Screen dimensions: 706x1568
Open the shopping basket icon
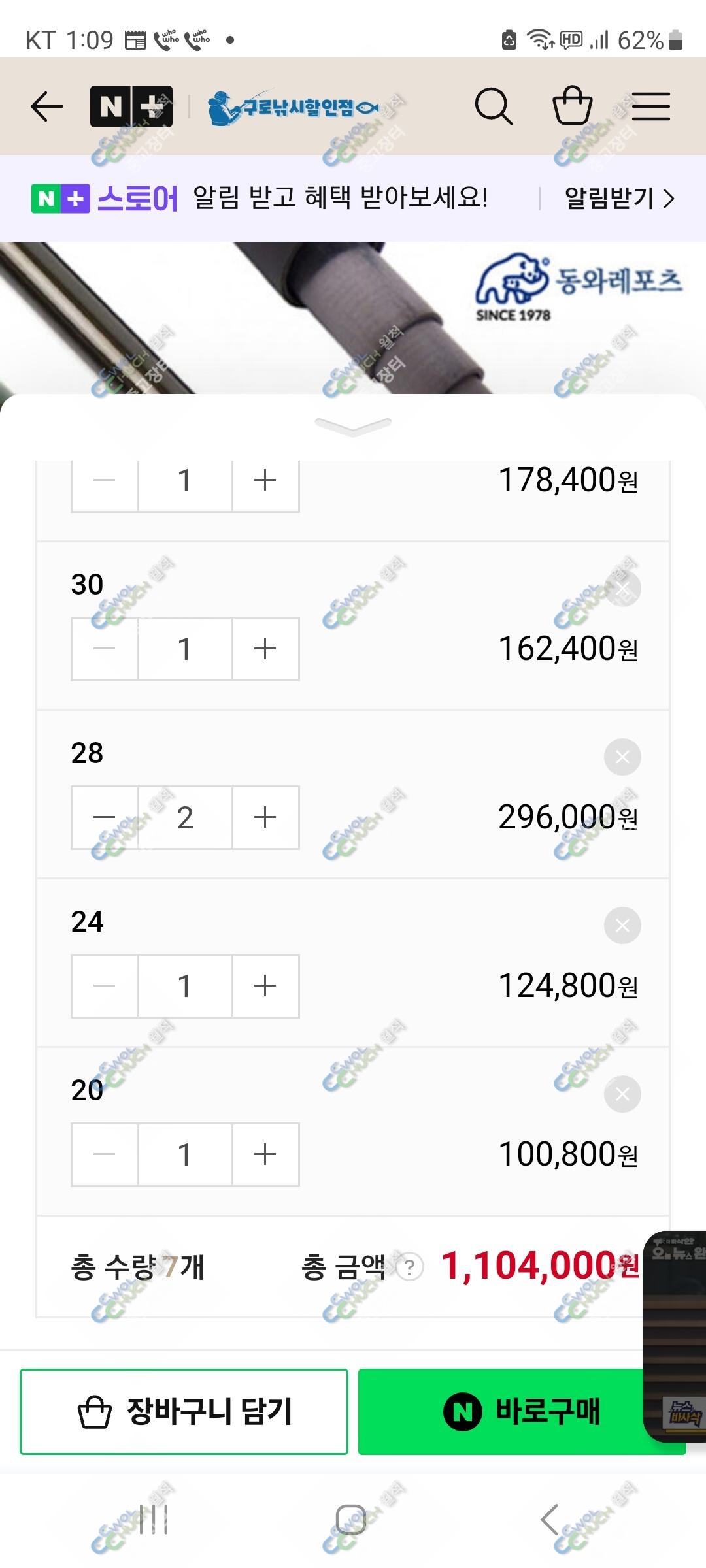(573, 106)
